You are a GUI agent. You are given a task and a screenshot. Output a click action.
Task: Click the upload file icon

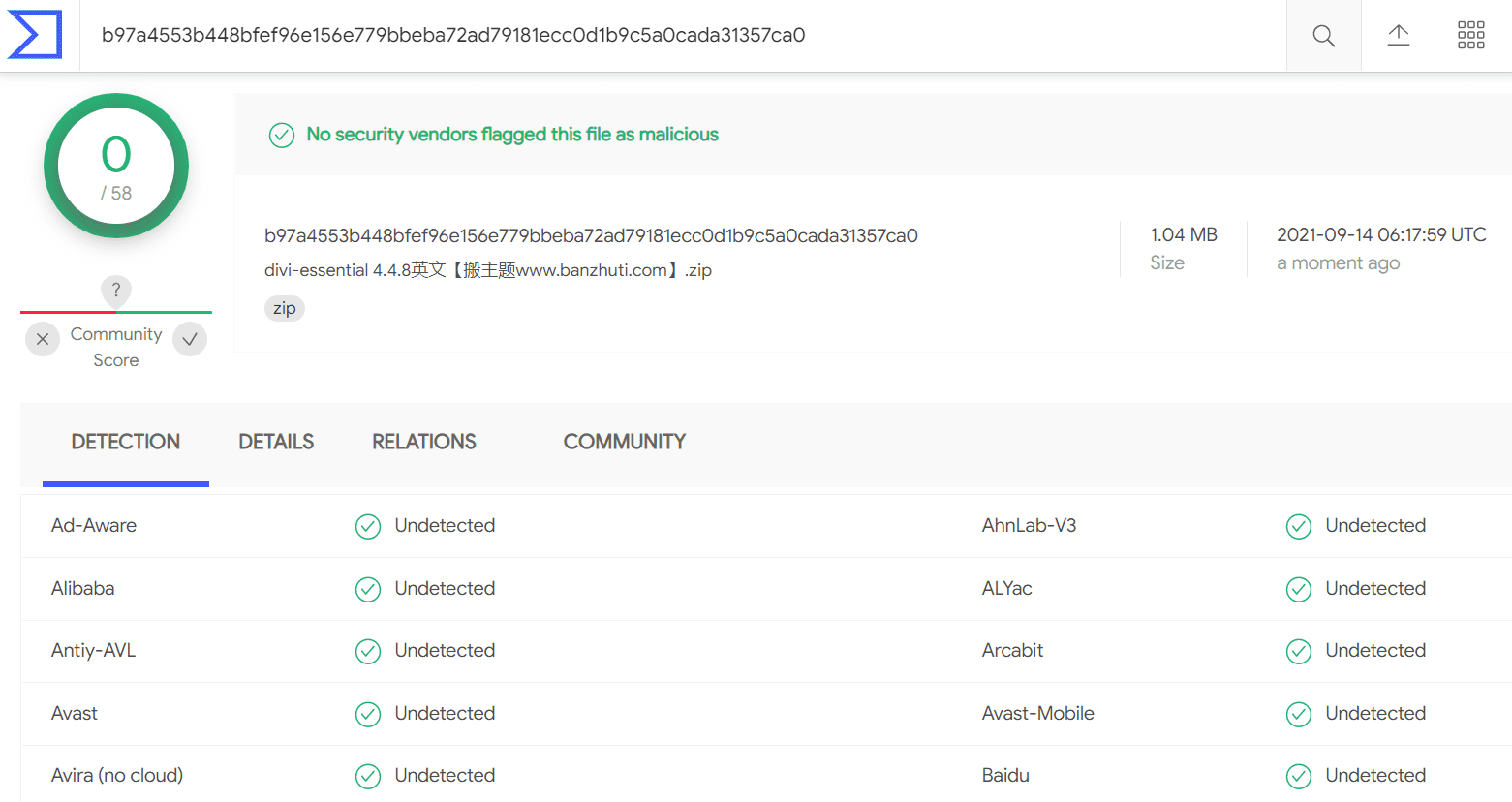1398,36
